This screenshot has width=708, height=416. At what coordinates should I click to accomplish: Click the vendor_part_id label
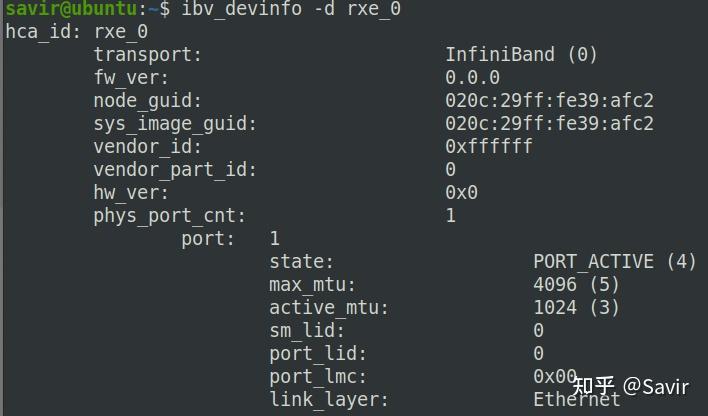click(x=175, y=169)
